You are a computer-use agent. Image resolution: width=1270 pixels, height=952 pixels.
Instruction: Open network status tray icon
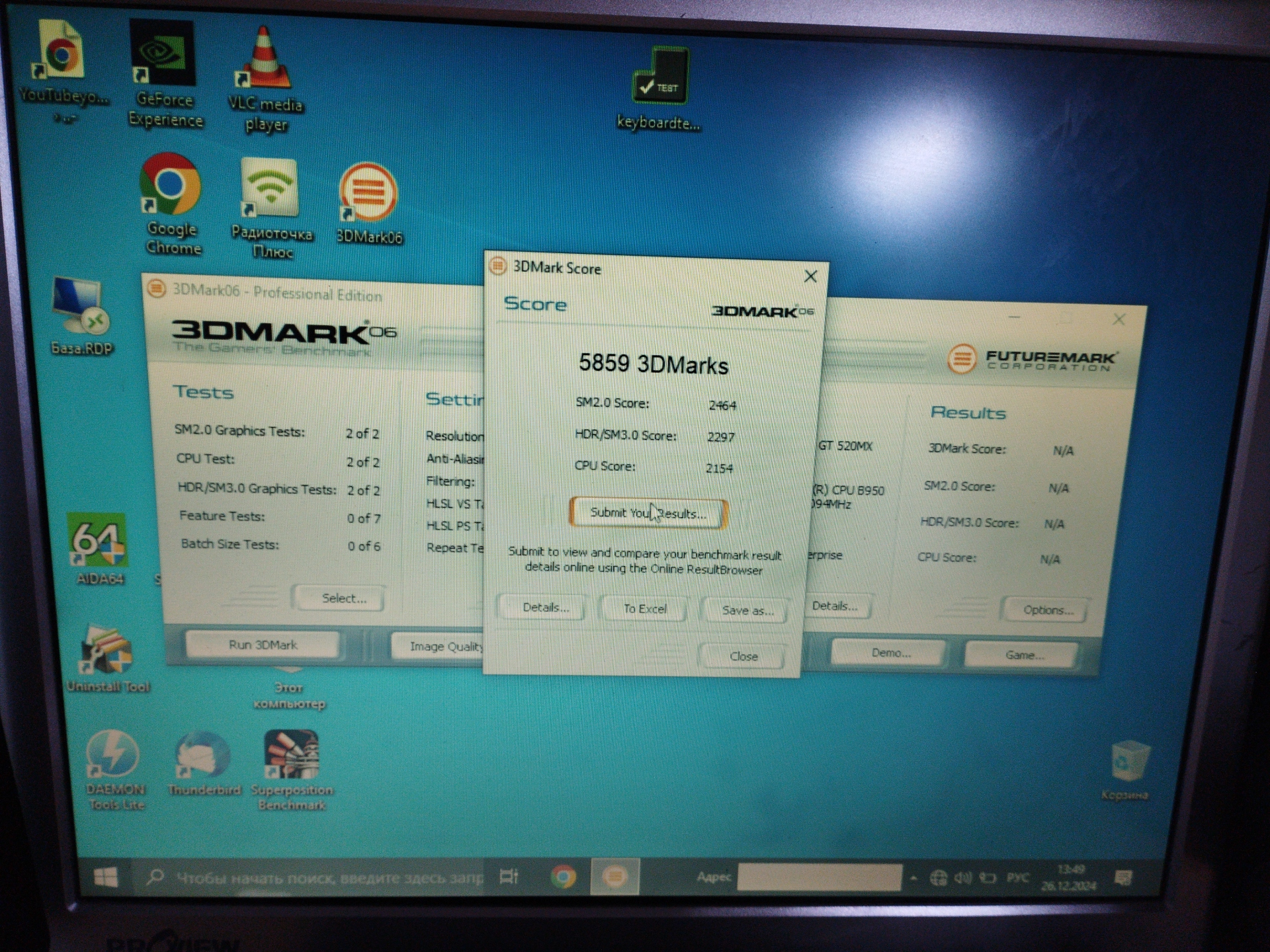pyautogui.click(x=938, y=878)
